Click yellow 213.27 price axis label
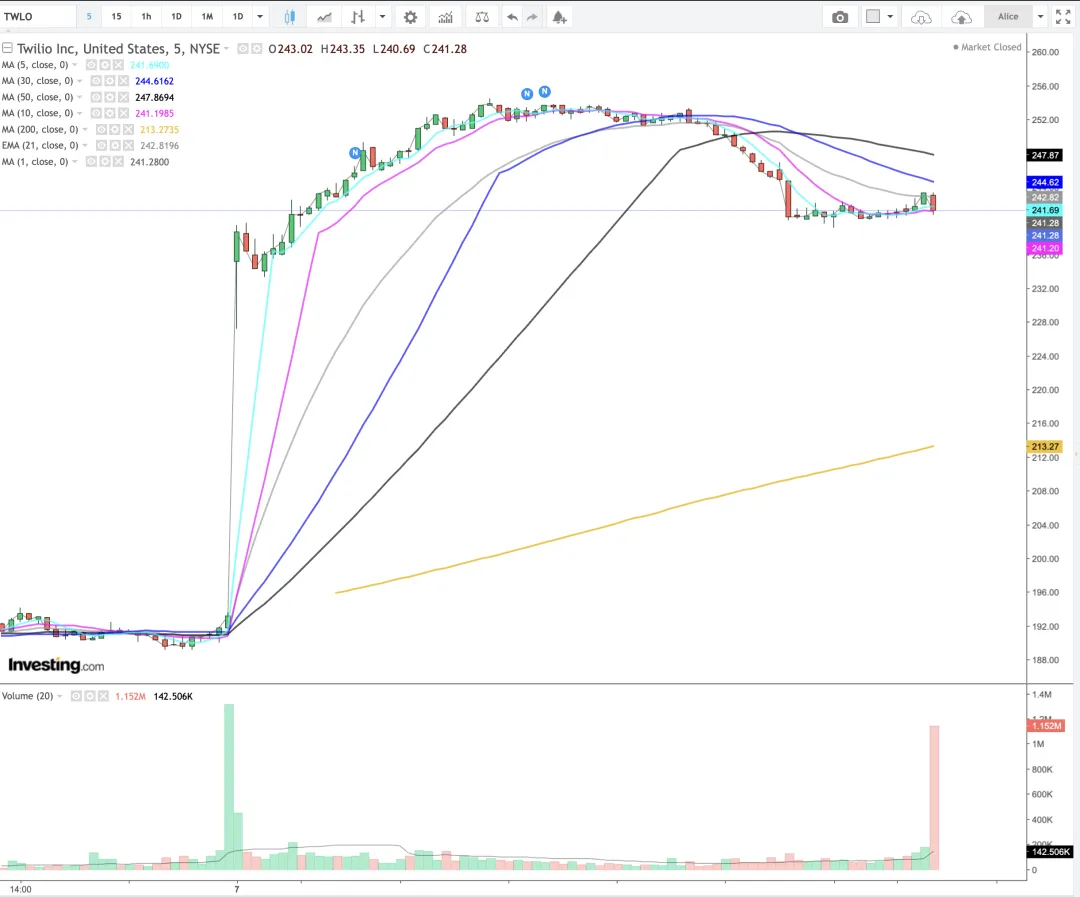The height and width of the screenshot is (897, 1080). [x=1044, y=446]
